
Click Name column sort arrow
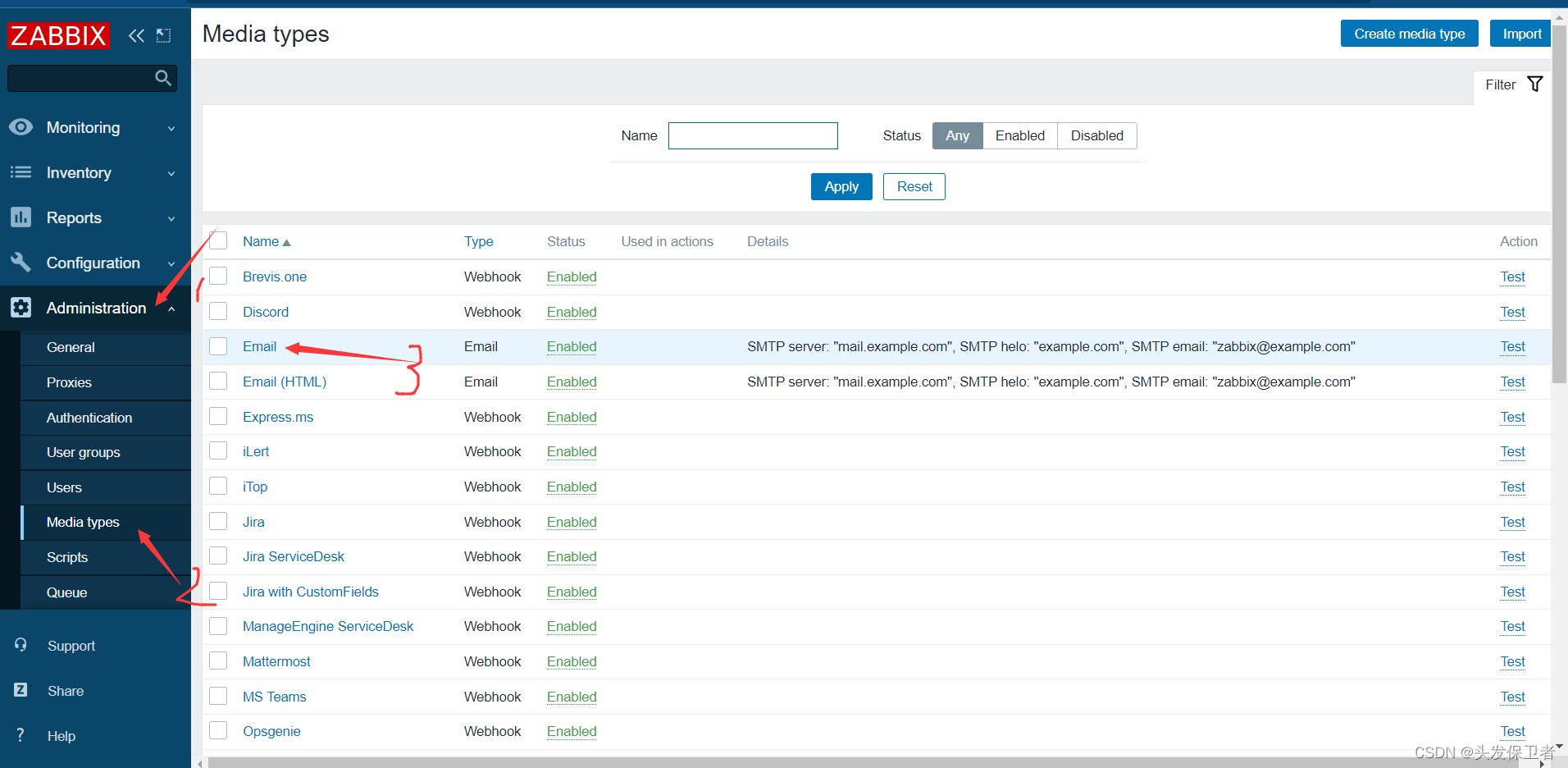tap(286, 242)
